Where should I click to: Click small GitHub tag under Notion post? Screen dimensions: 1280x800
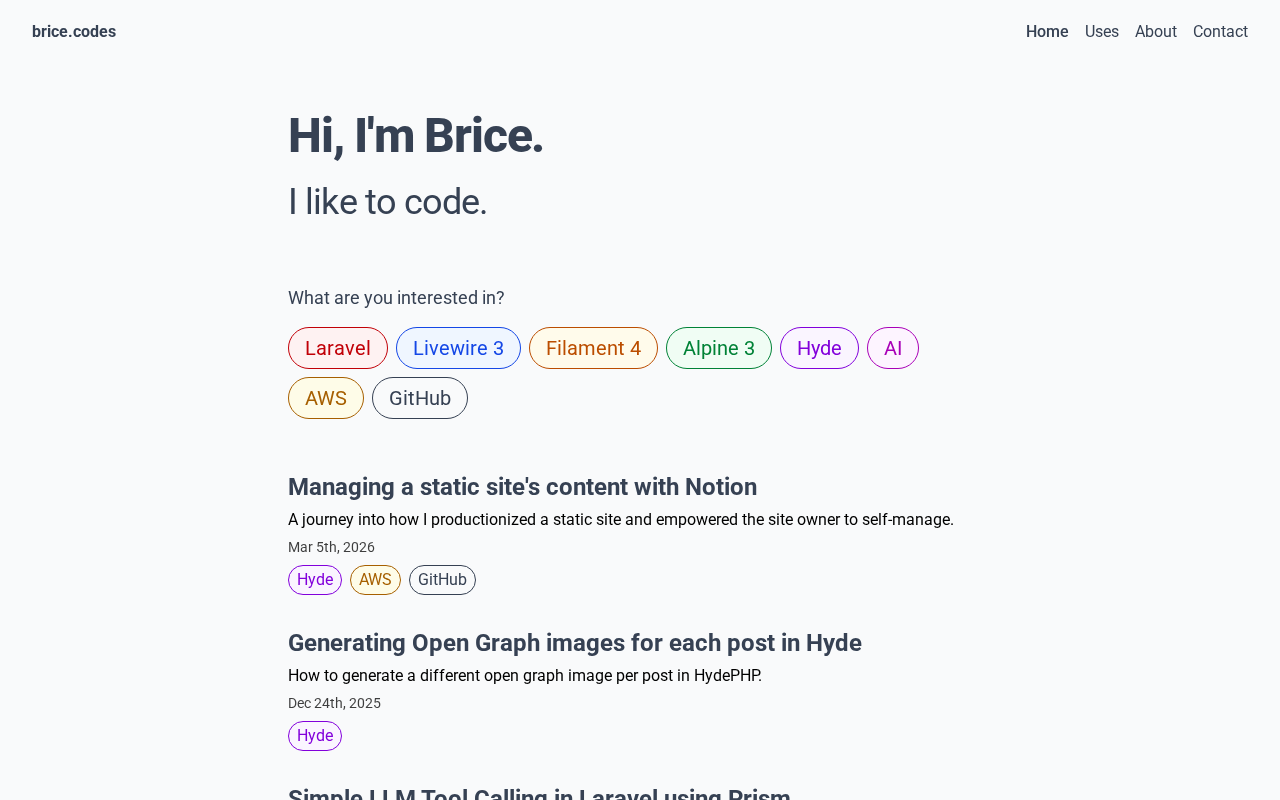pos(442,580)
